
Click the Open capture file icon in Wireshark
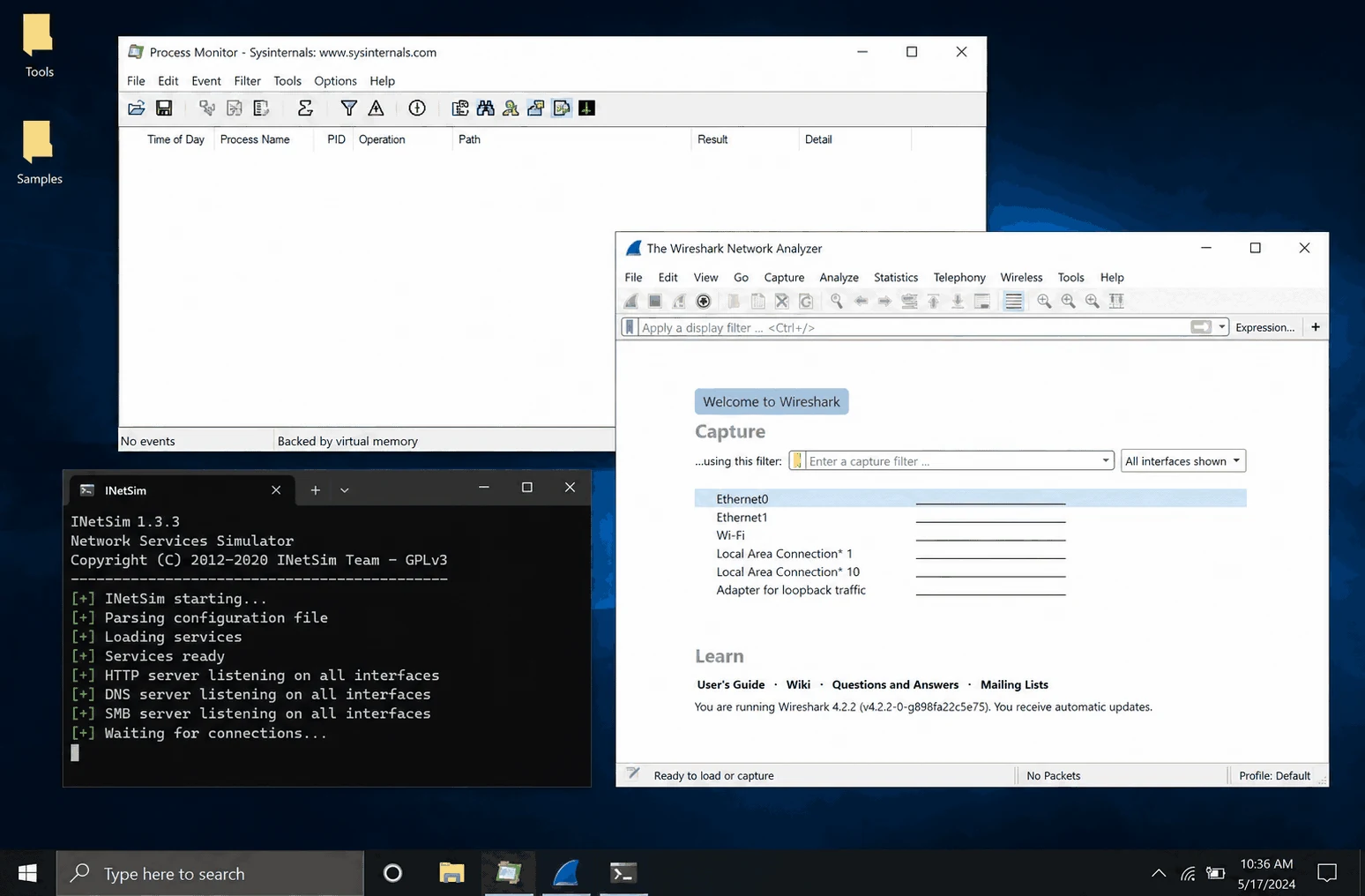click(x=734, y=301)
